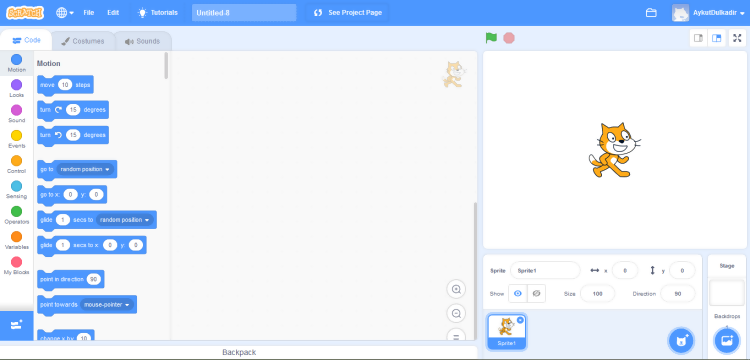Zoom out the code workspace
This screenshot has width=750, height=360.
point(456,314)
